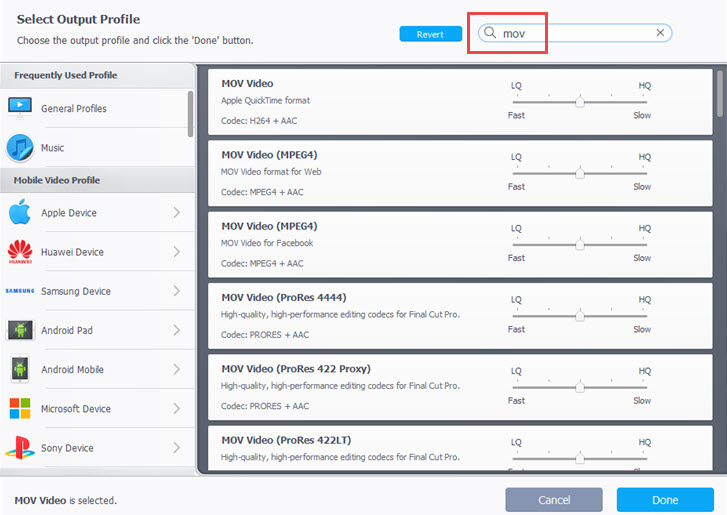Select MOV Video (ProRes 4444) profile

coord(350,314)
